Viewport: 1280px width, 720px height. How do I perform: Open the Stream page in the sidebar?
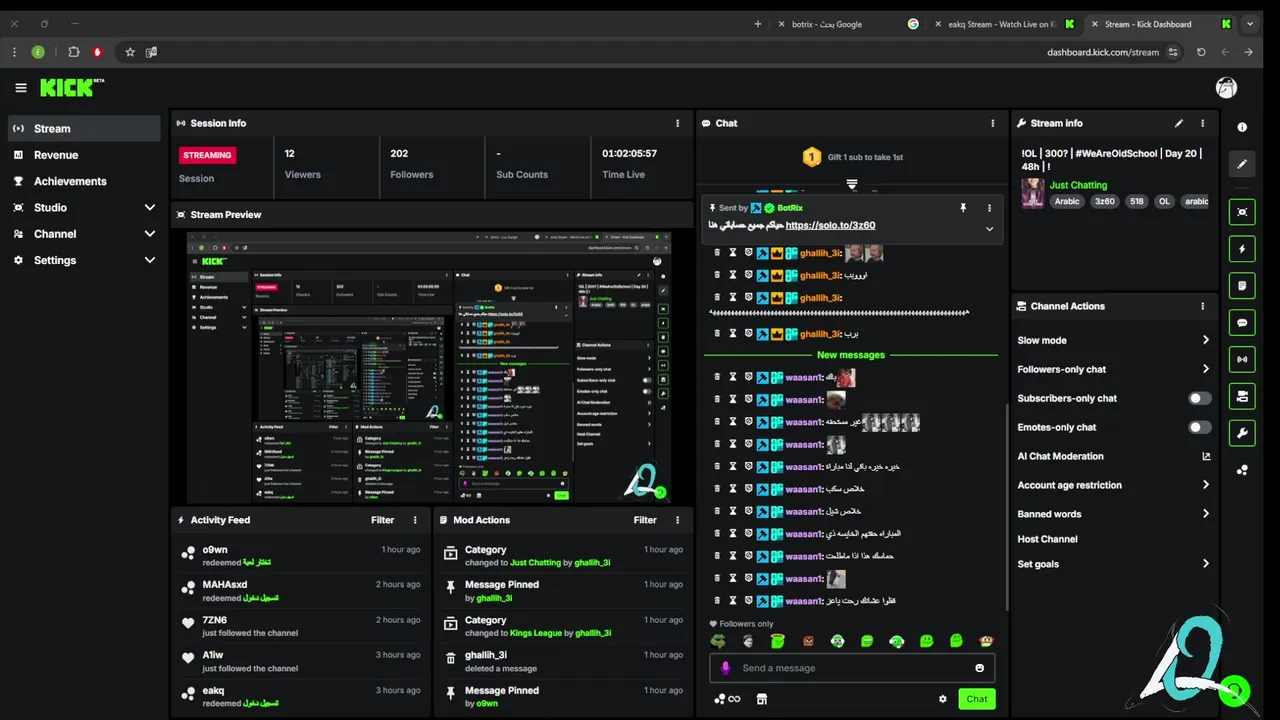click(x=84, y=128)
